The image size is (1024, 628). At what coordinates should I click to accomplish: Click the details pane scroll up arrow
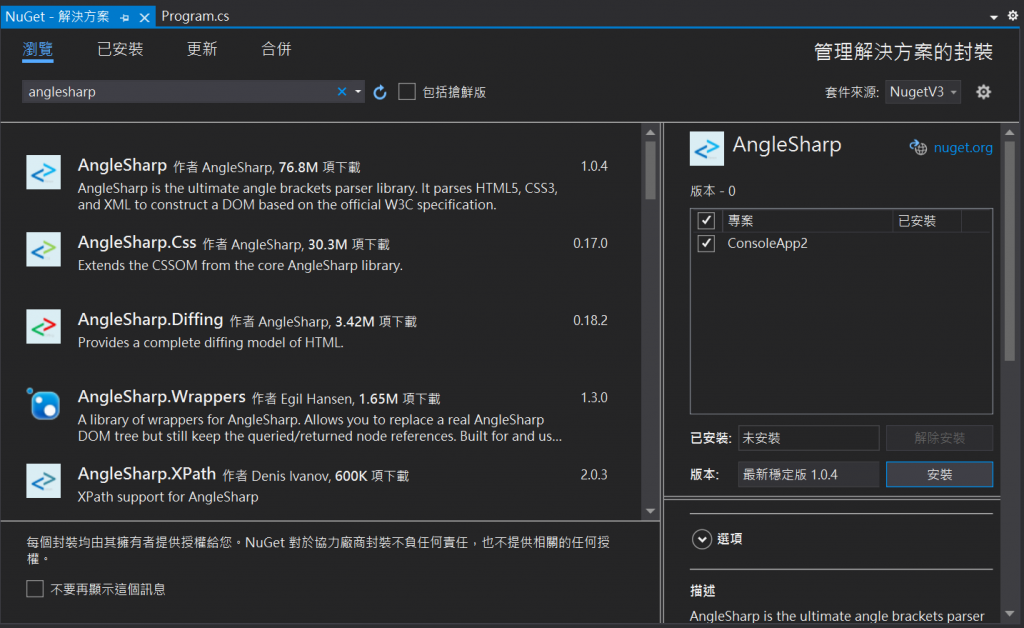pyautogui.click(x=1010, y=133)
